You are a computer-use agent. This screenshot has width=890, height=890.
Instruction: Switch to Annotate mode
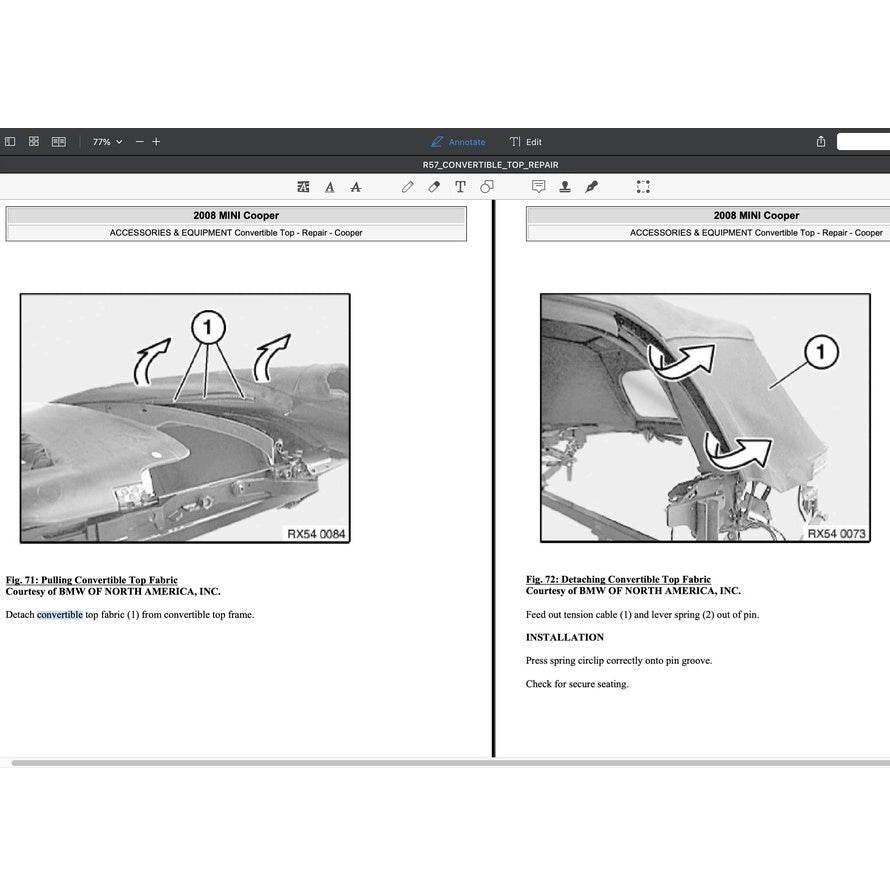(458, 141)
